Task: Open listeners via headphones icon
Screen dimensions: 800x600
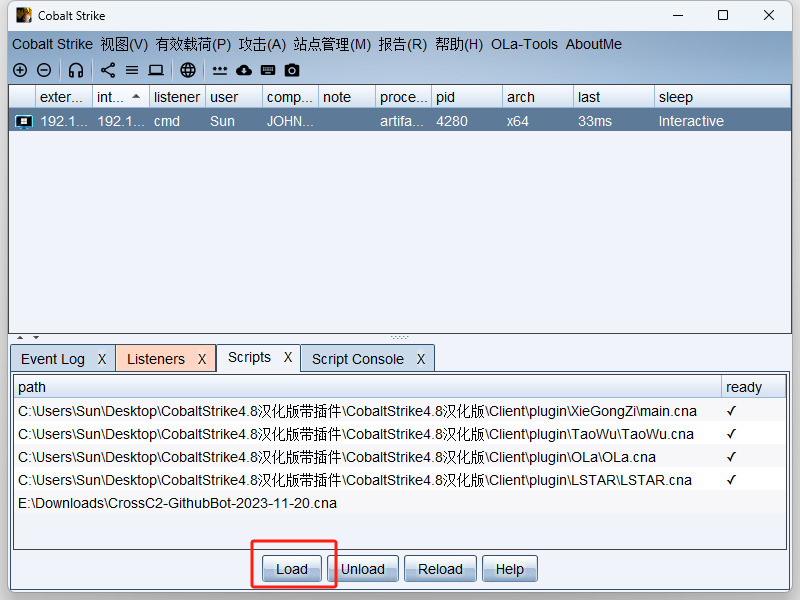Action: pyautogui.click(x=76, y=70)
